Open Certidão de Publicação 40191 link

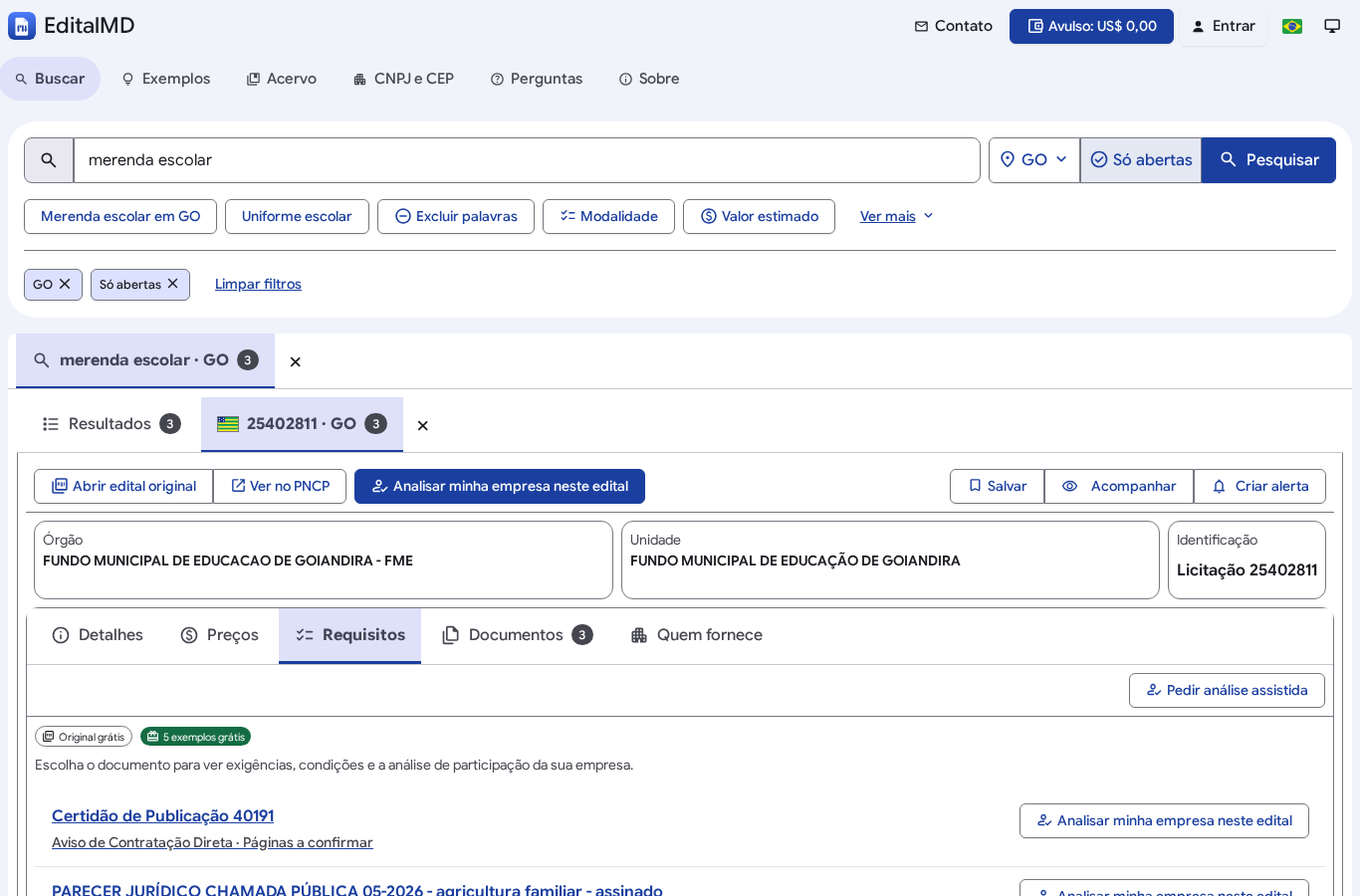click(163, 816)
